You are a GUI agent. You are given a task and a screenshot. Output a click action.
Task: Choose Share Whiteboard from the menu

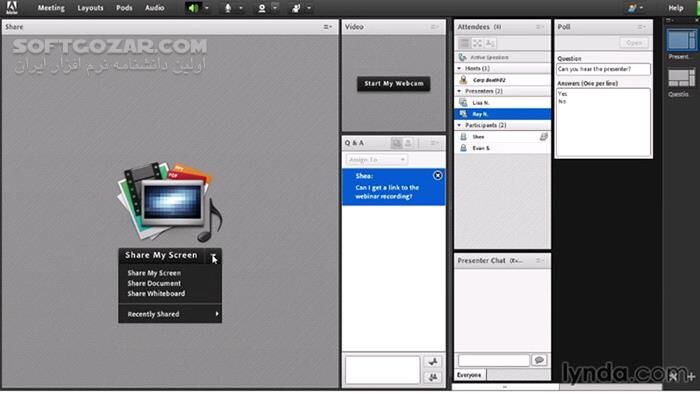(x=156, y=294)
